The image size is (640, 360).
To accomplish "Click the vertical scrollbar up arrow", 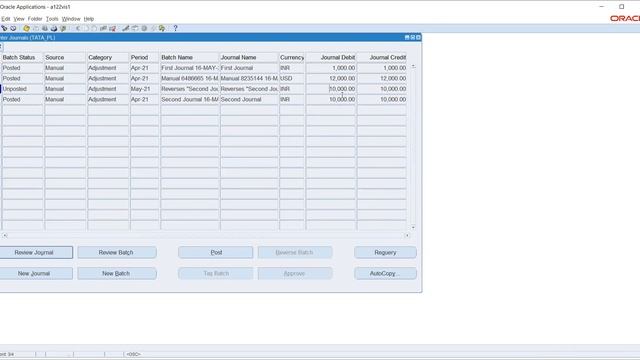I will click(413, 66).
